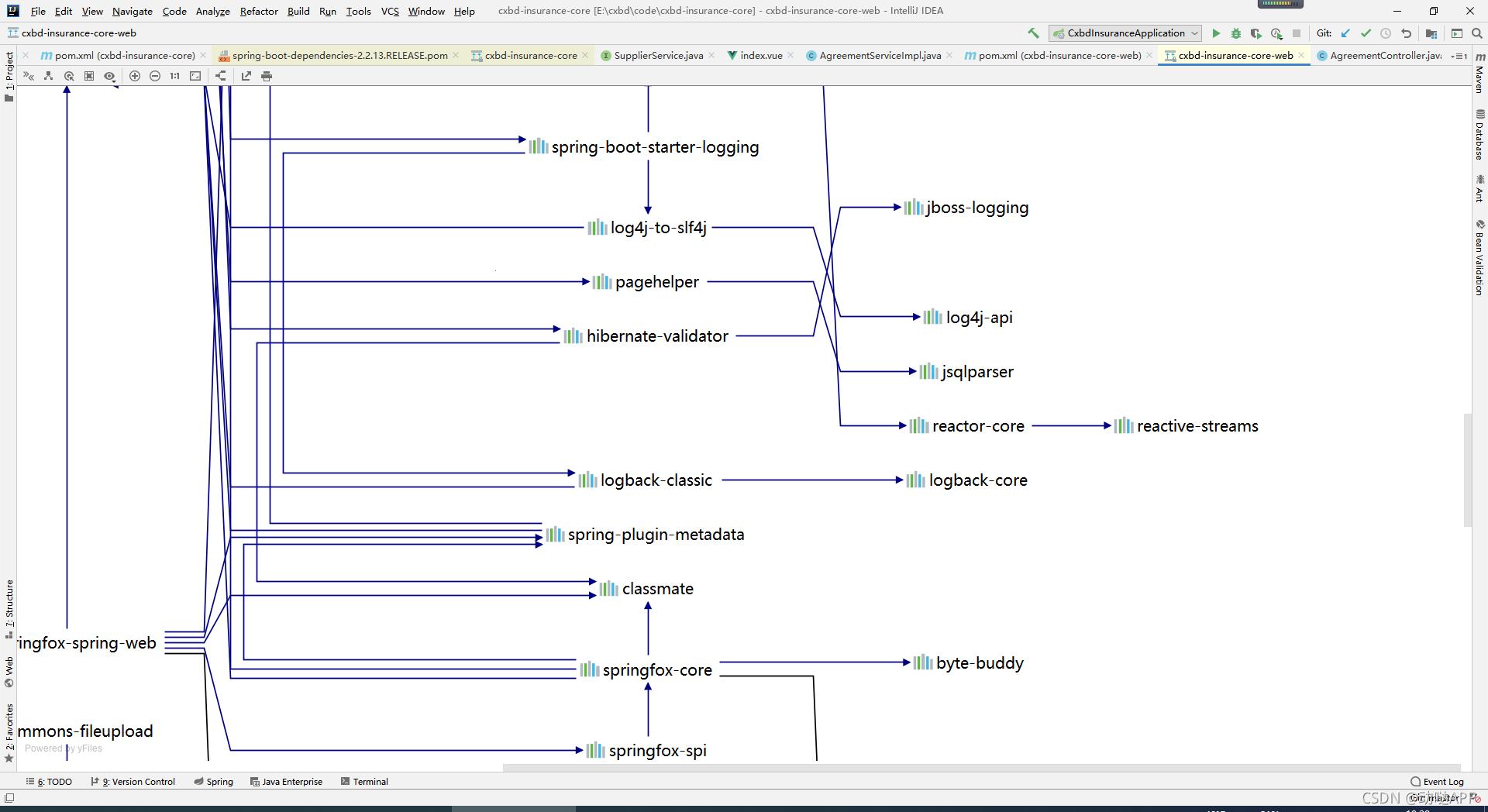1488x812 pixels.
Task: Close the active cxbd-insurance-core-web diagram tab
Action: (x=1301, y=56)
